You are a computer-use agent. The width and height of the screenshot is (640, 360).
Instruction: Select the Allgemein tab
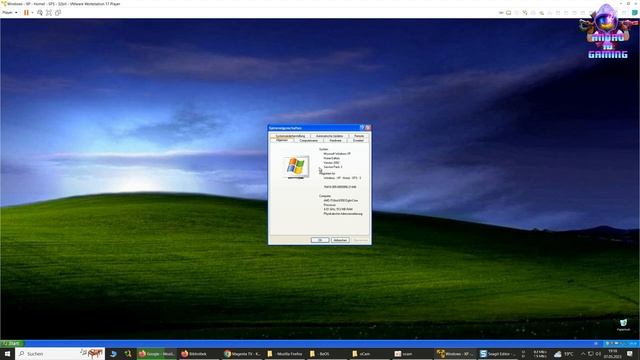pyautogui.click(x=282, y=140)
